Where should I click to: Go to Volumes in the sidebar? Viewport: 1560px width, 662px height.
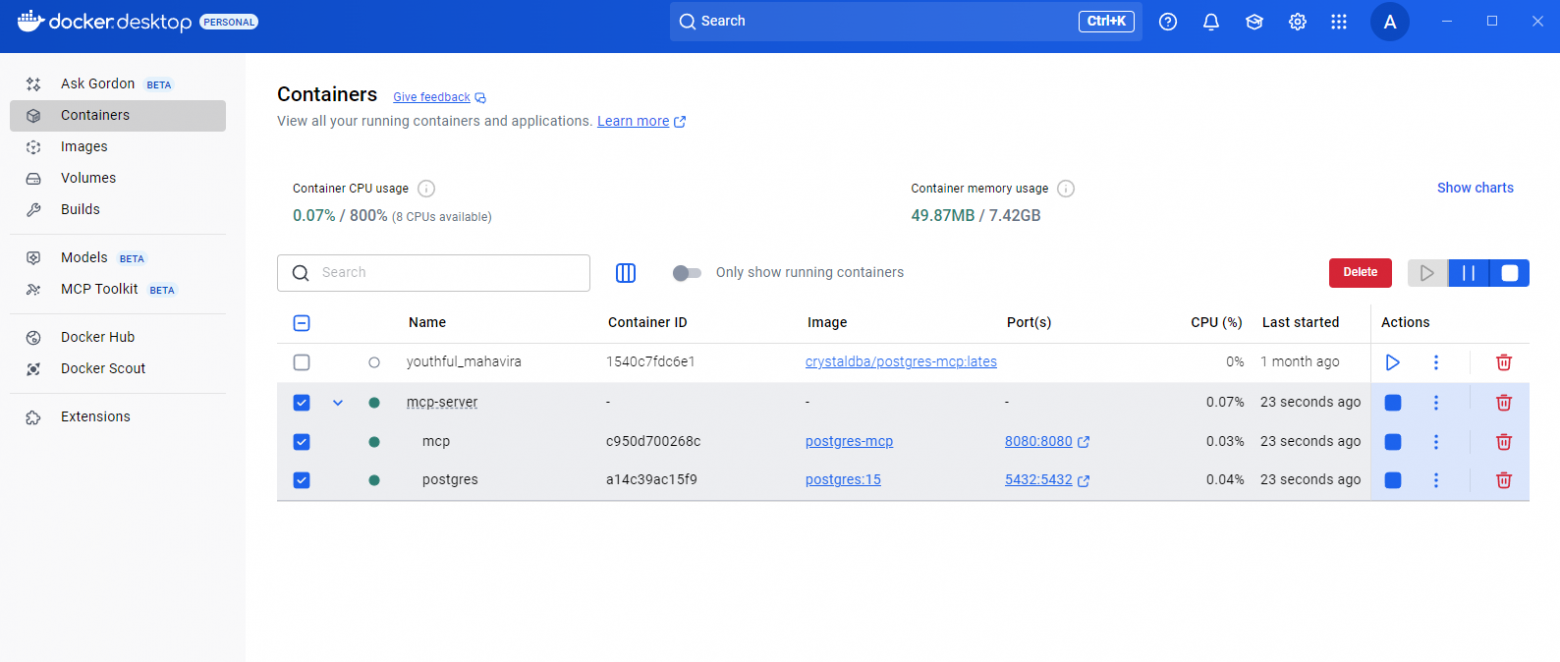(x=88, y=178)
